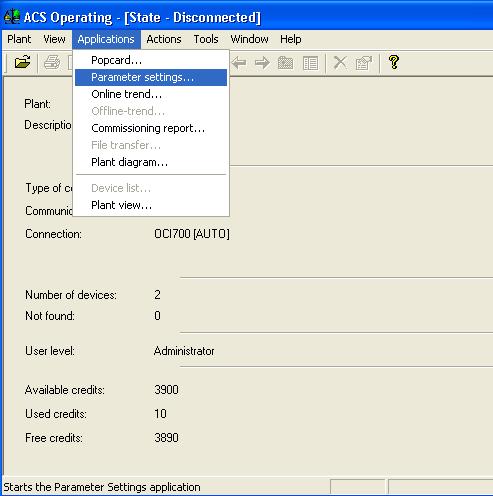Click the User level: label
The width and height of the screenshot is (493, 496).
(50, 351)
